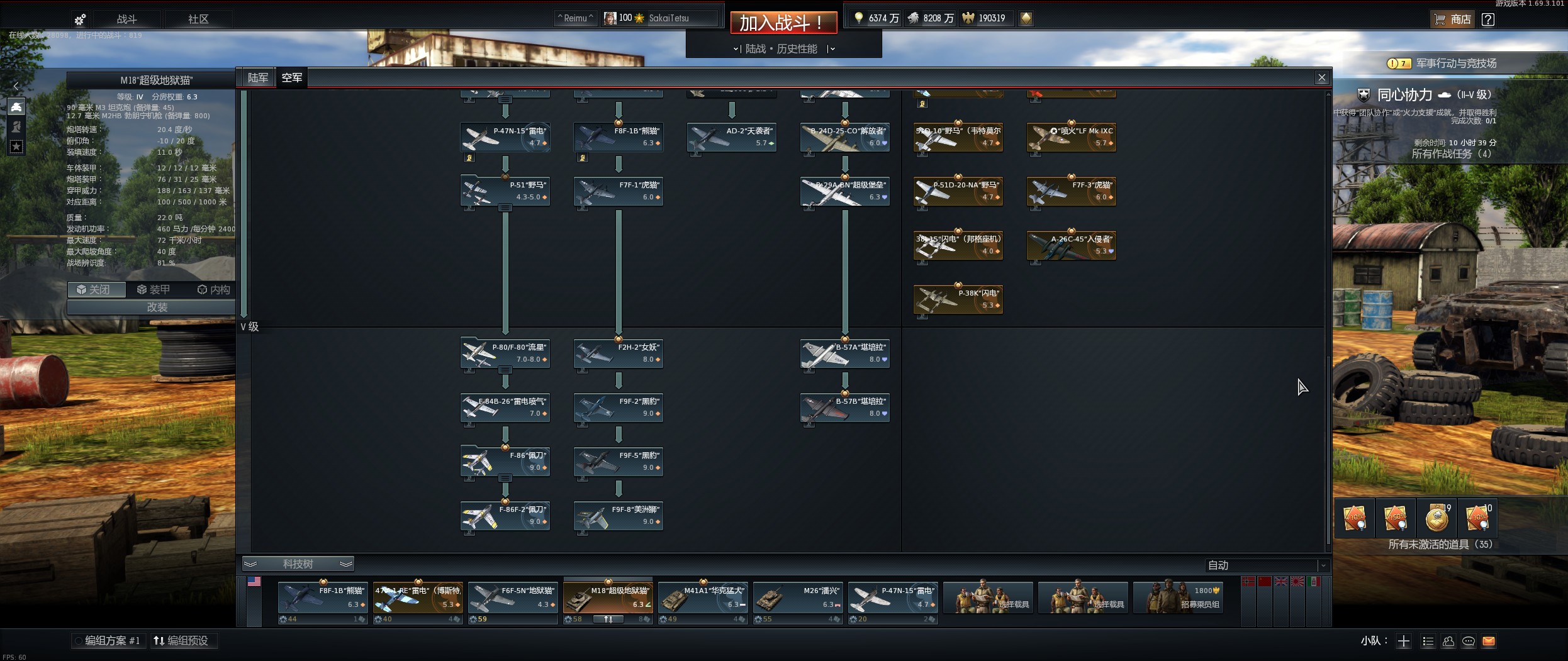Open the settings gear menu
The width and height of the screenshot is (1568, 661).
(80, 19)
